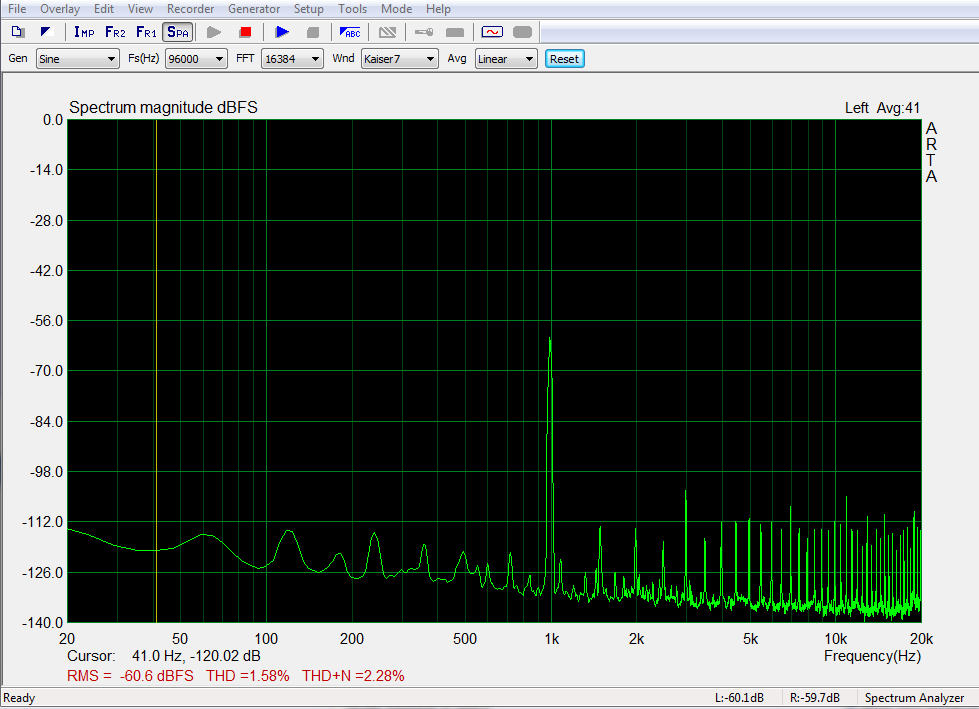This screenshot has width=979, height=709.
Task: Click the THD =1.58% readout
Action: 248,676
